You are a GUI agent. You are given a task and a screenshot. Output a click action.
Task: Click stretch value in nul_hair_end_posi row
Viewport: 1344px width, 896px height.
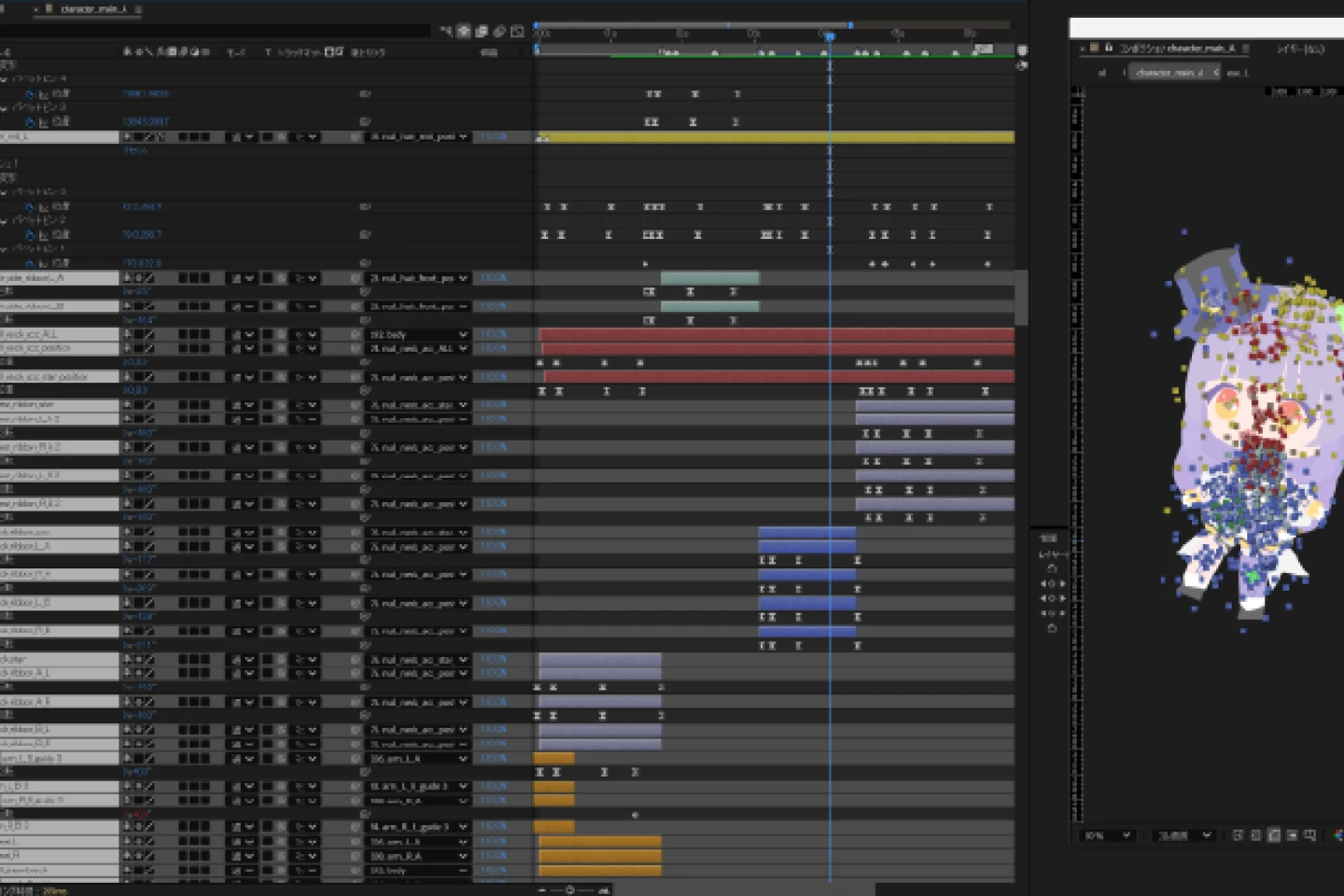[493, 137]
